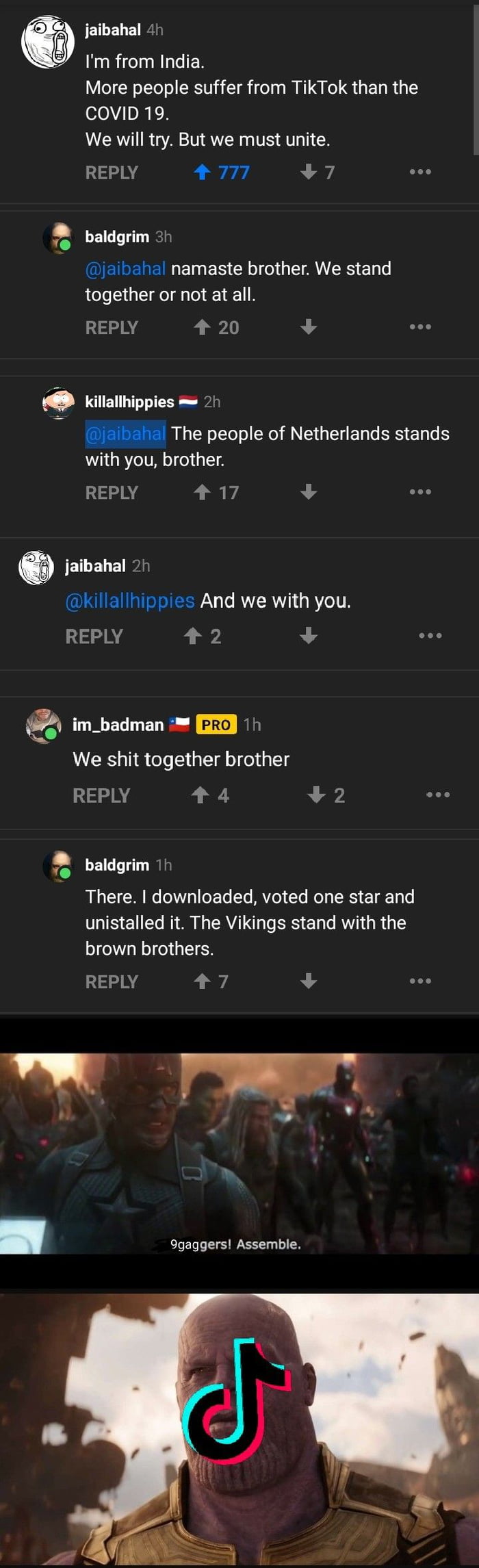This screenshot has width=479, height=1568.
Task: Upvote jaibahal's comment about India and TikTok
Action: (203, 172)
